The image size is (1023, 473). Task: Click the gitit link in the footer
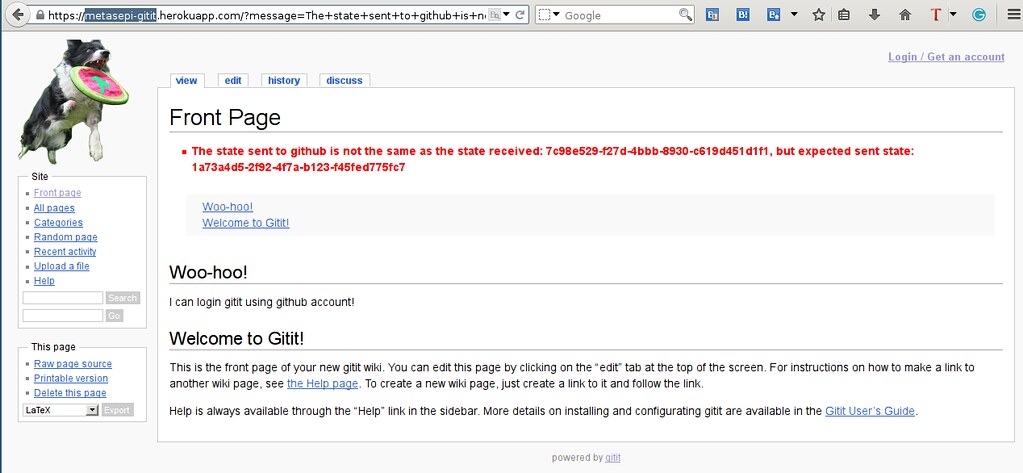coord(613,457)
